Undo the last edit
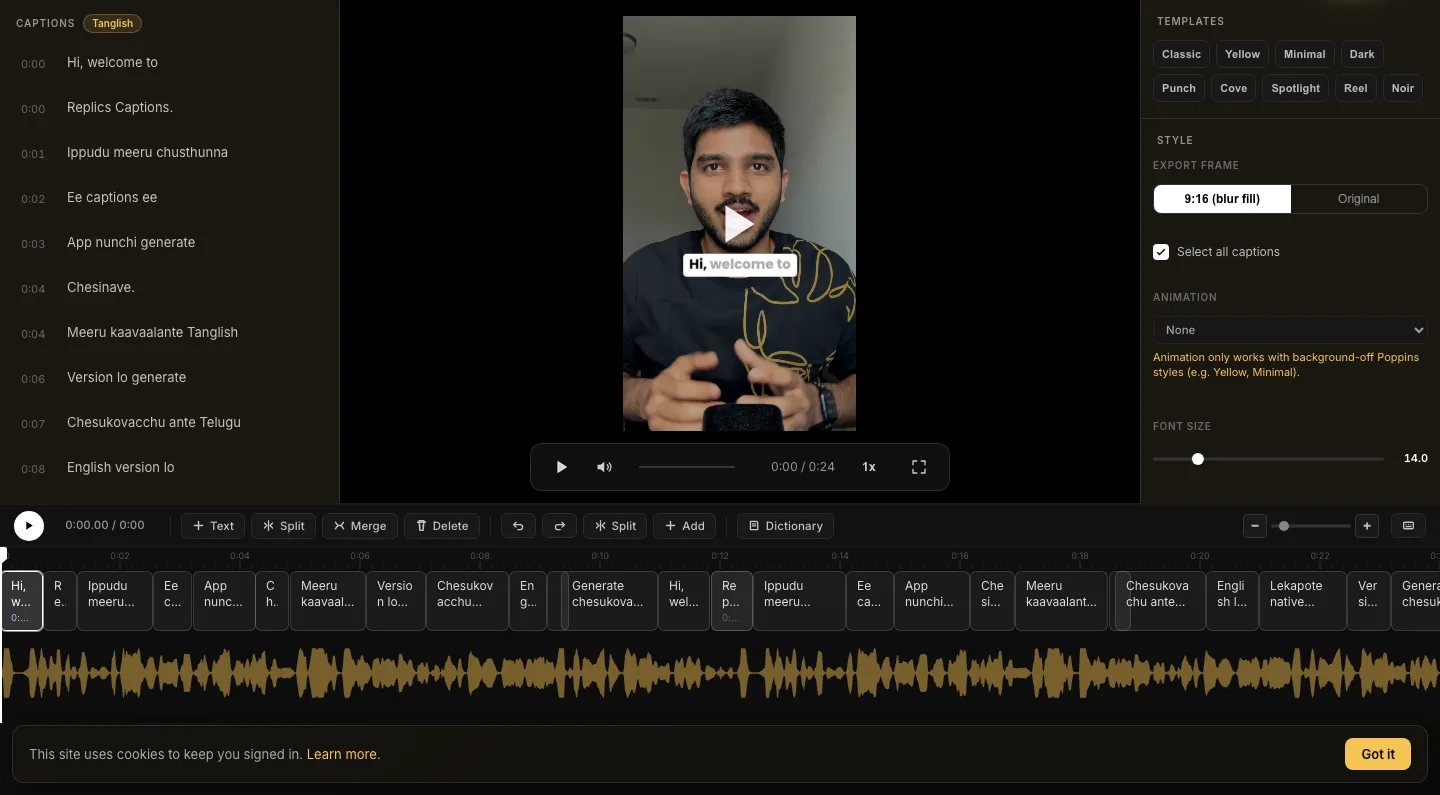The height and width of the screenshot is (795, 1440). 518,526
